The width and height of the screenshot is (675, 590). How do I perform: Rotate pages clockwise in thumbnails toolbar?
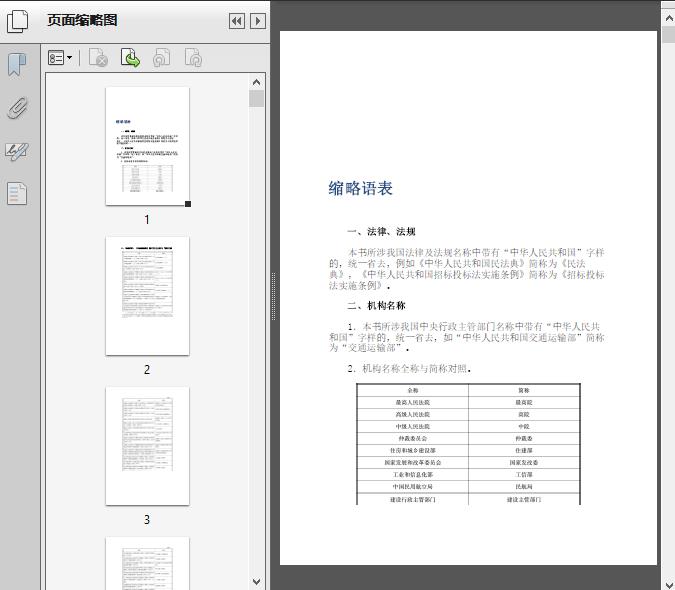[x=193, y=59]
